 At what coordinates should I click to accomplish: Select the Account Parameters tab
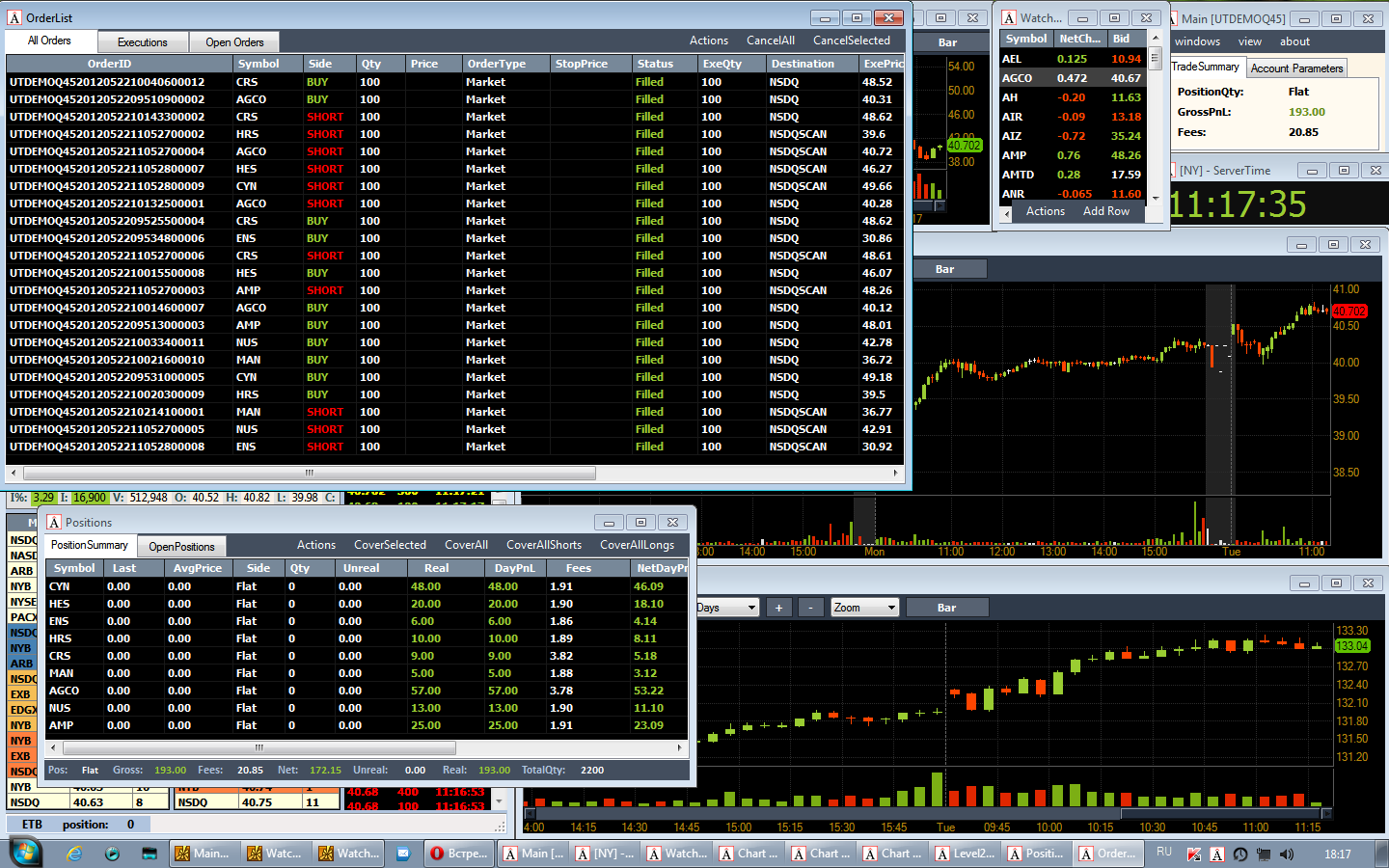[x=1296, y=68]
